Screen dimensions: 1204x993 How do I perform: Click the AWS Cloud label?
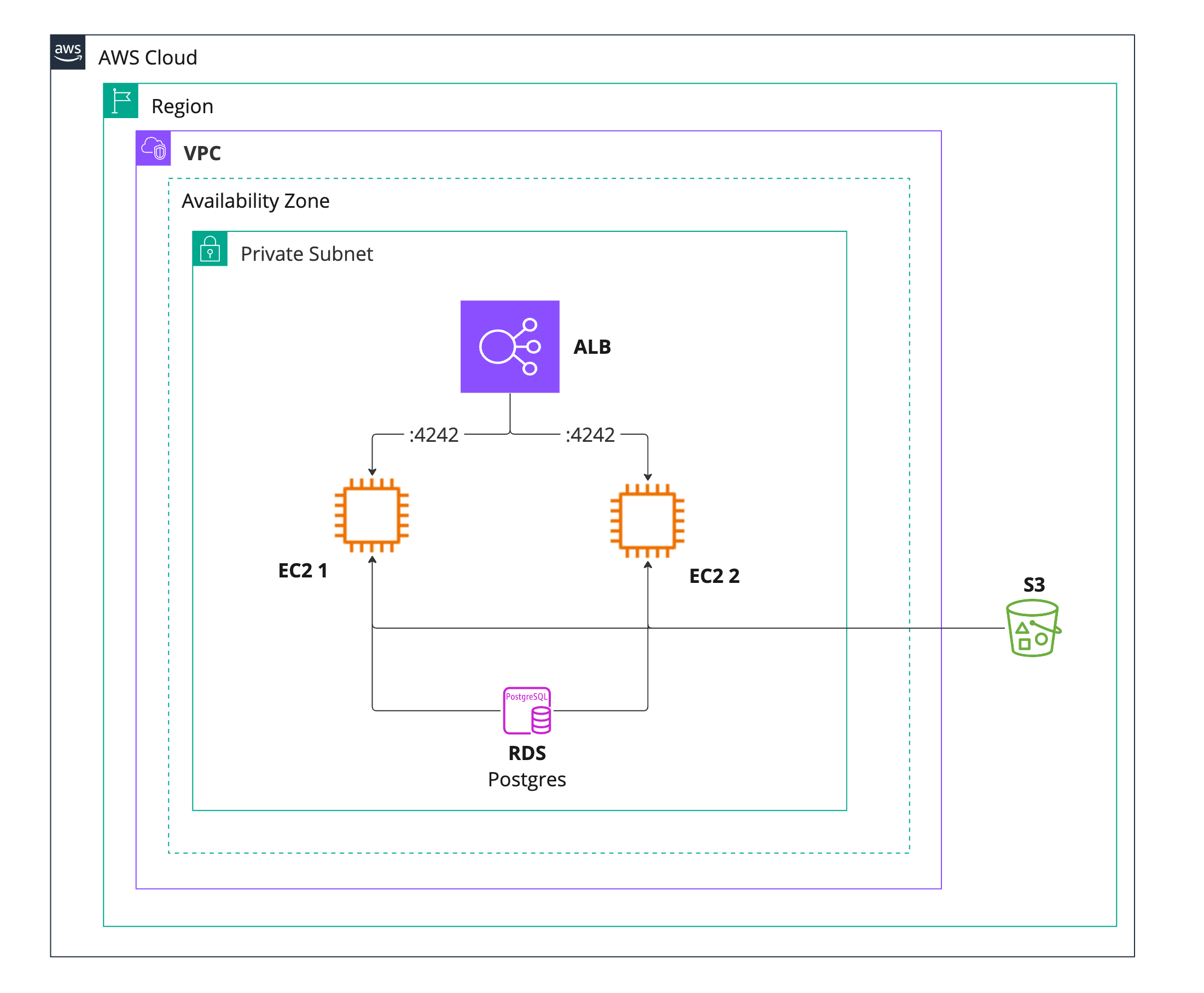click(x=148, y=58)
